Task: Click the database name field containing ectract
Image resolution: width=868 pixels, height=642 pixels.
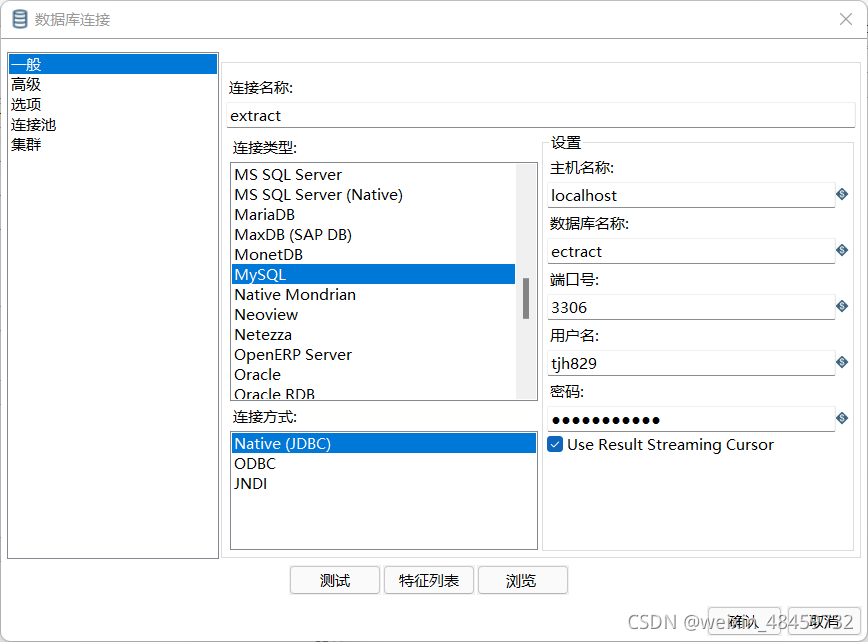Action: 691,251
